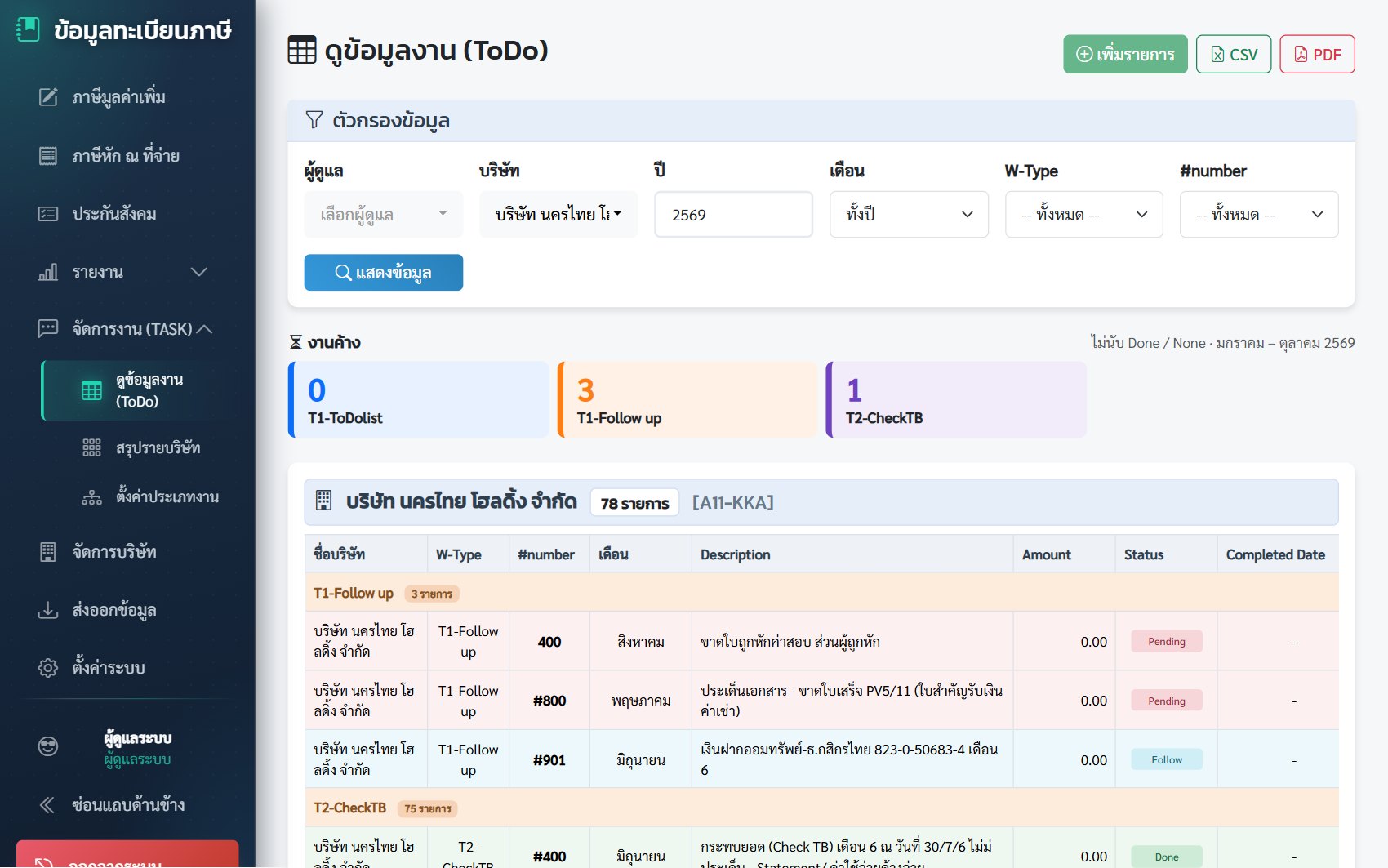
Task: Open the ผู้ดูแล selector dropdown
Action: [384, 215]
